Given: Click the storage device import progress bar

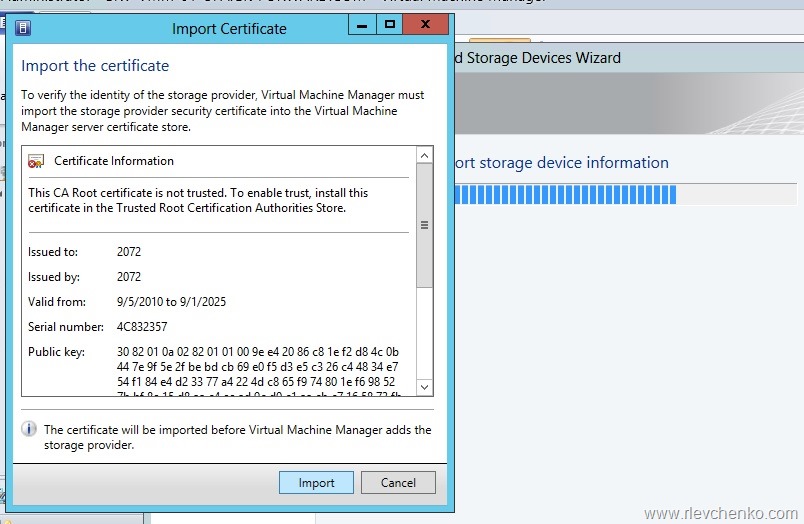Looking at the screenshot, I should click(x=565, y=195).
